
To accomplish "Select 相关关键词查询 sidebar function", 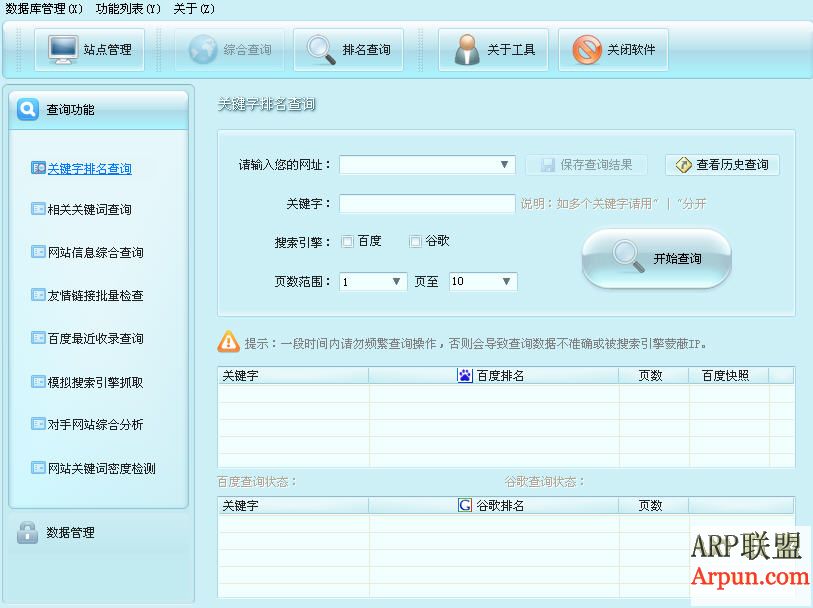I will (x=90, y=208).
